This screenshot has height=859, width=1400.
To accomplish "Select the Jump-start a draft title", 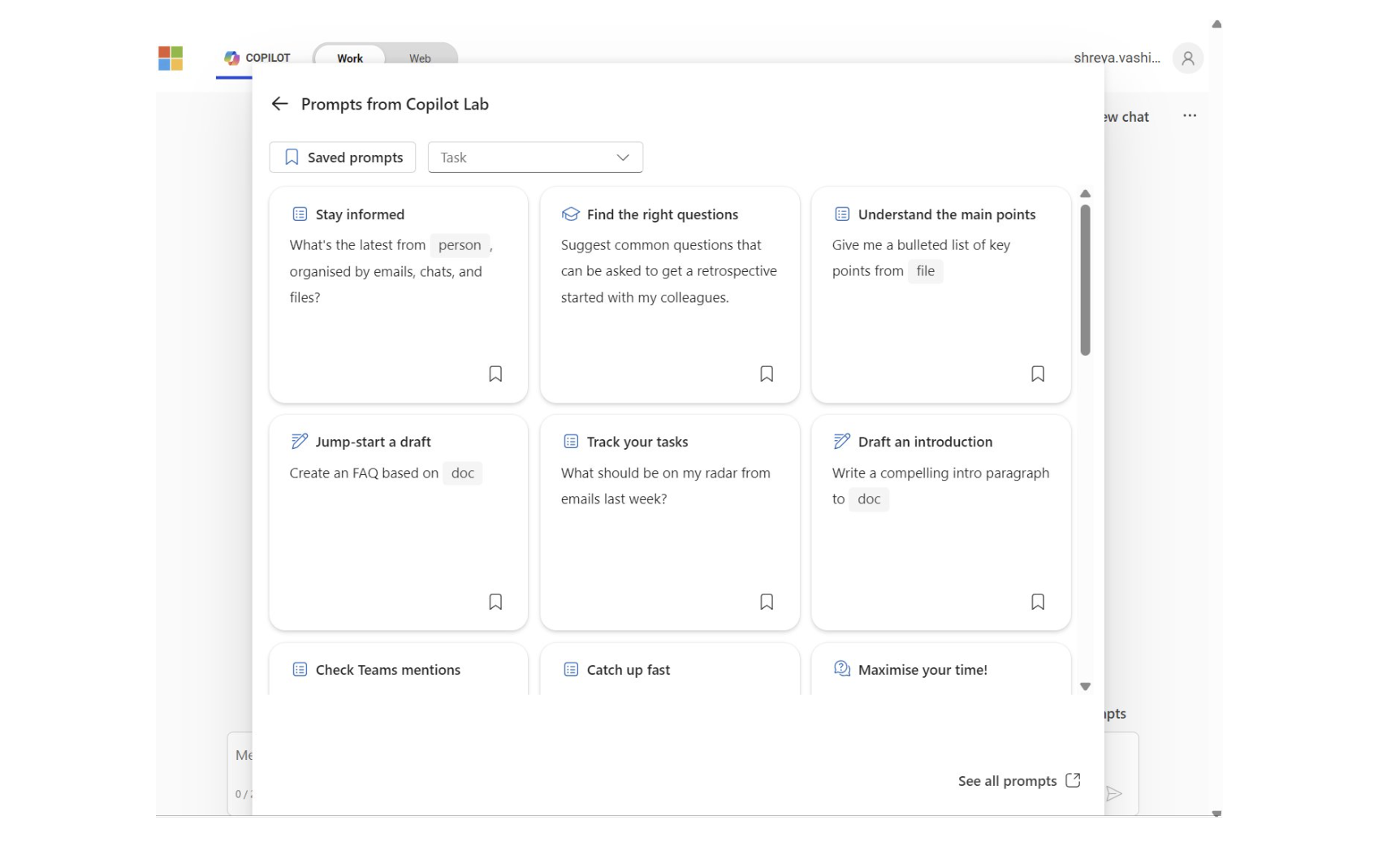I will point(373,442).
